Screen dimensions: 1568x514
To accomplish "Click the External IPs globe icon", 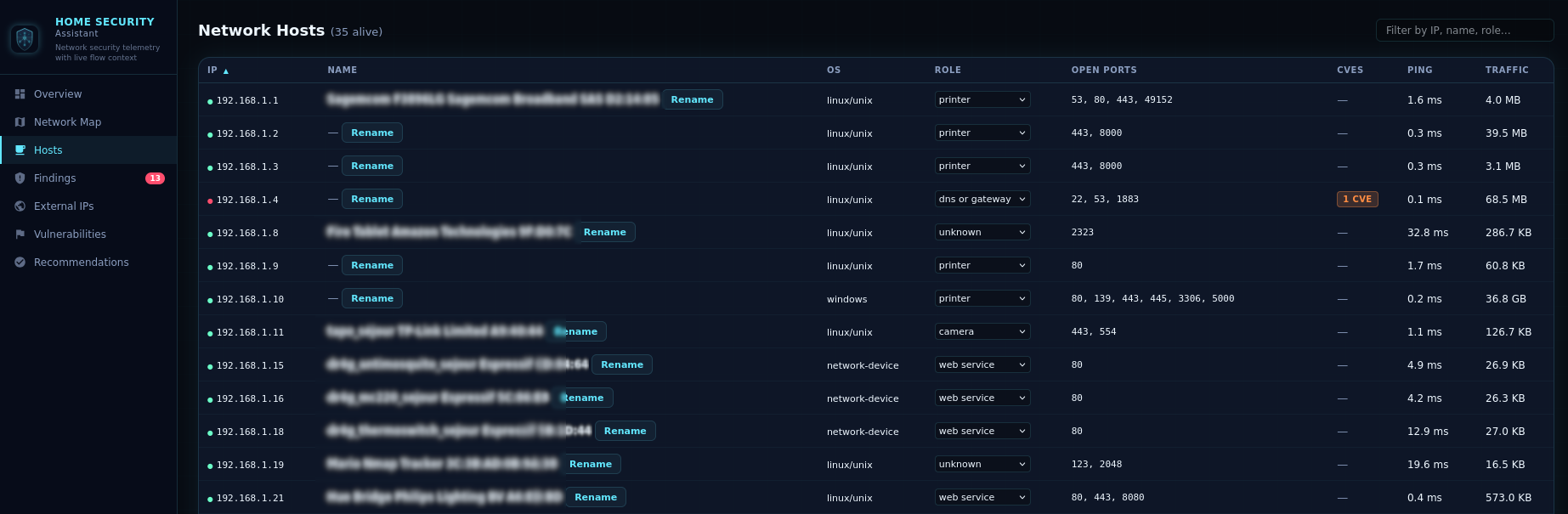I will (x=20, y=206).
